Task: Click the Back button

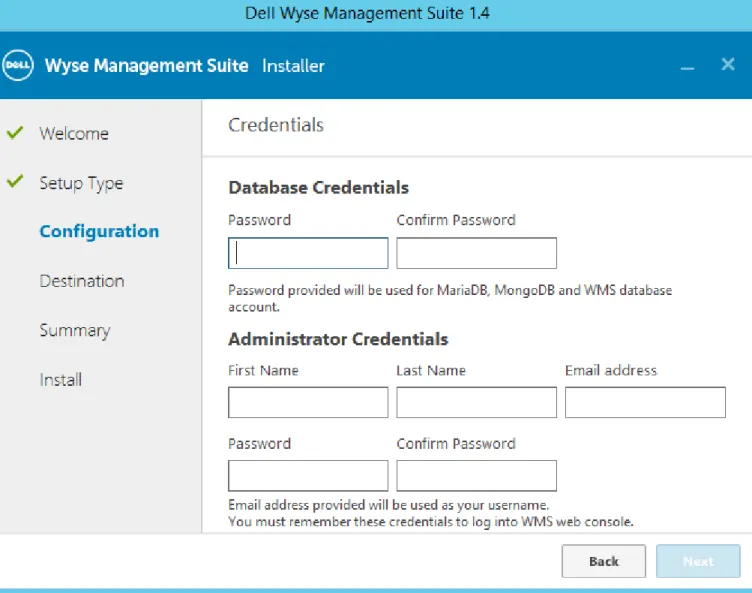Action: [x=604, y=561]
